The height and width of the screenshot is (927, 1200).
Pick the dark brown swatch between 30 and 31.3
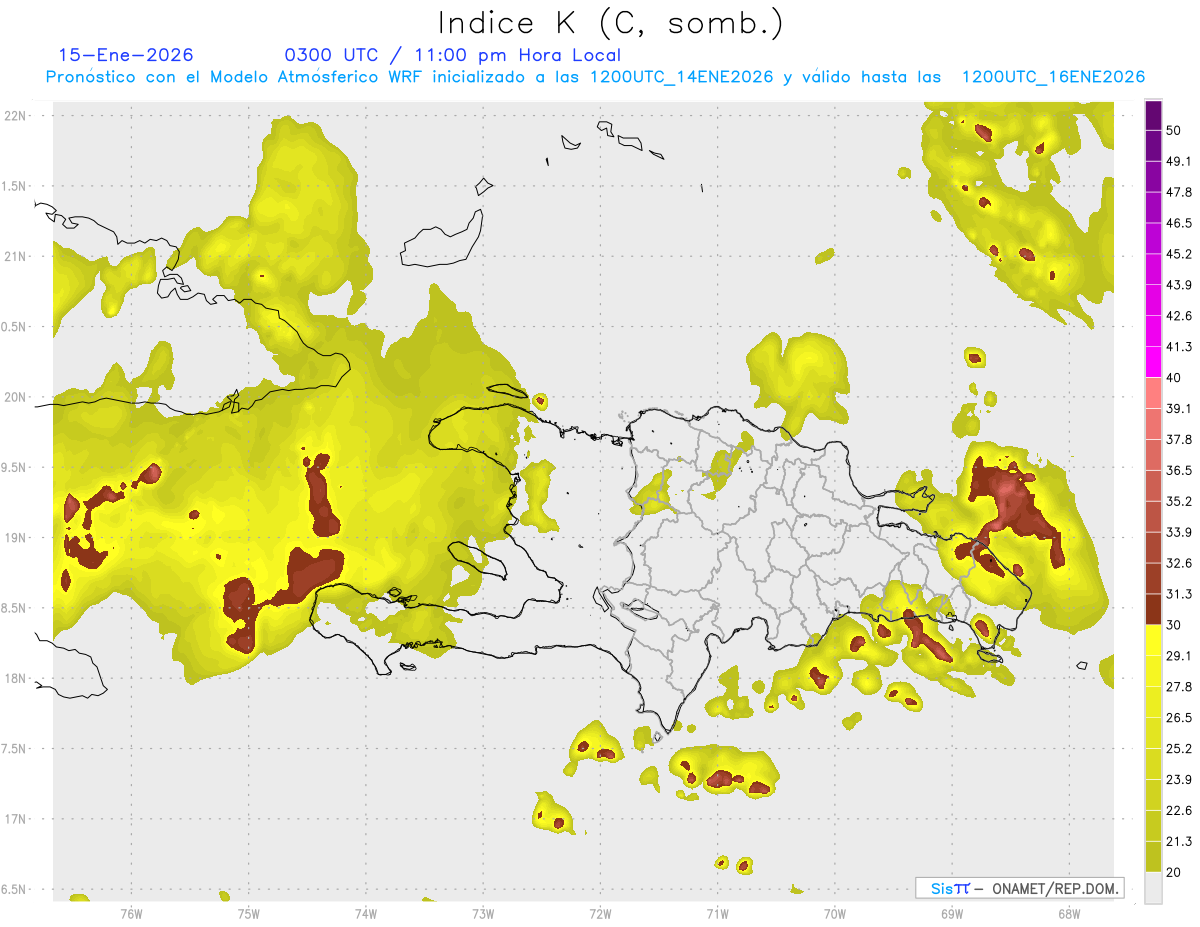(1153, 609)
